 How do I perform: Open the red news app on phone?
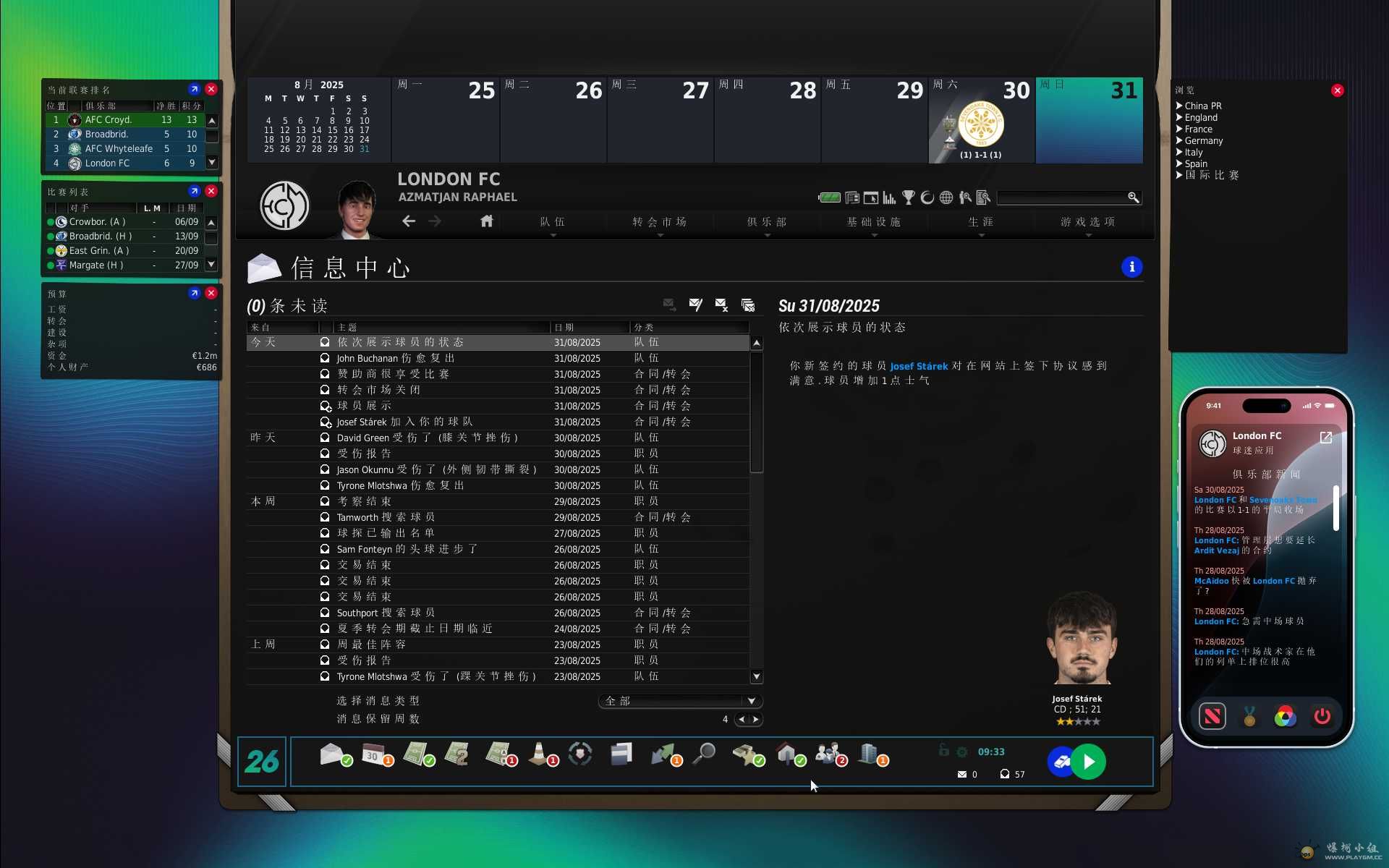pyautogui.click(x=1212, y=716)
